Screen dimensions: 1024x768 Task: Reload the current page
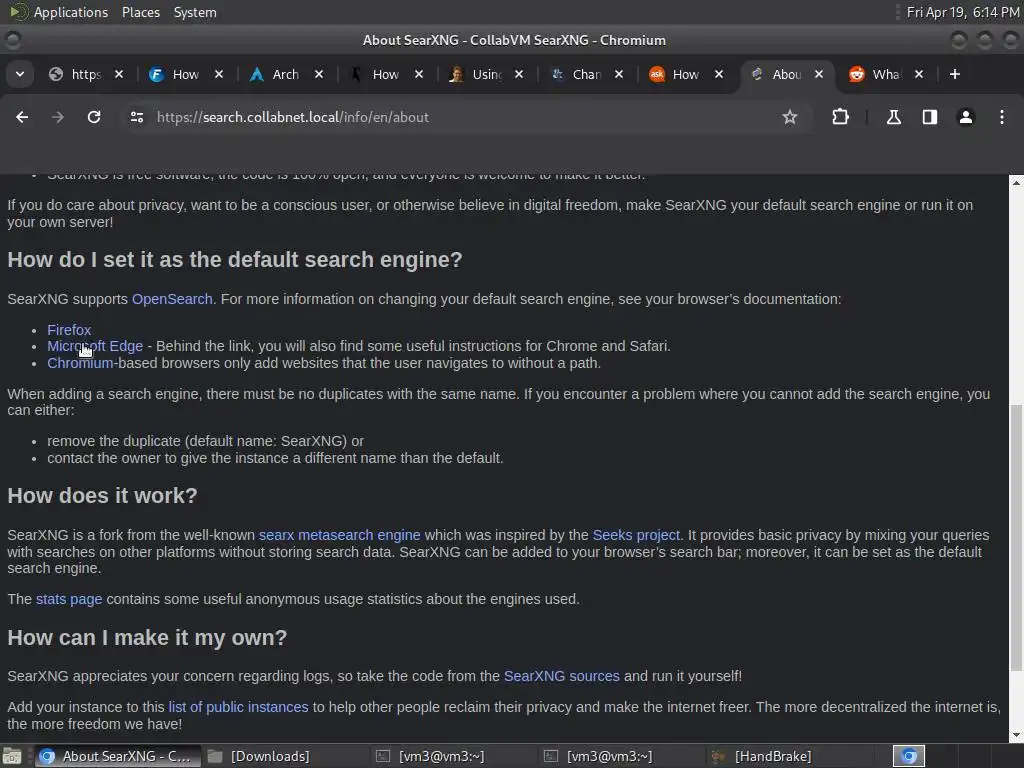pos(94,117)
